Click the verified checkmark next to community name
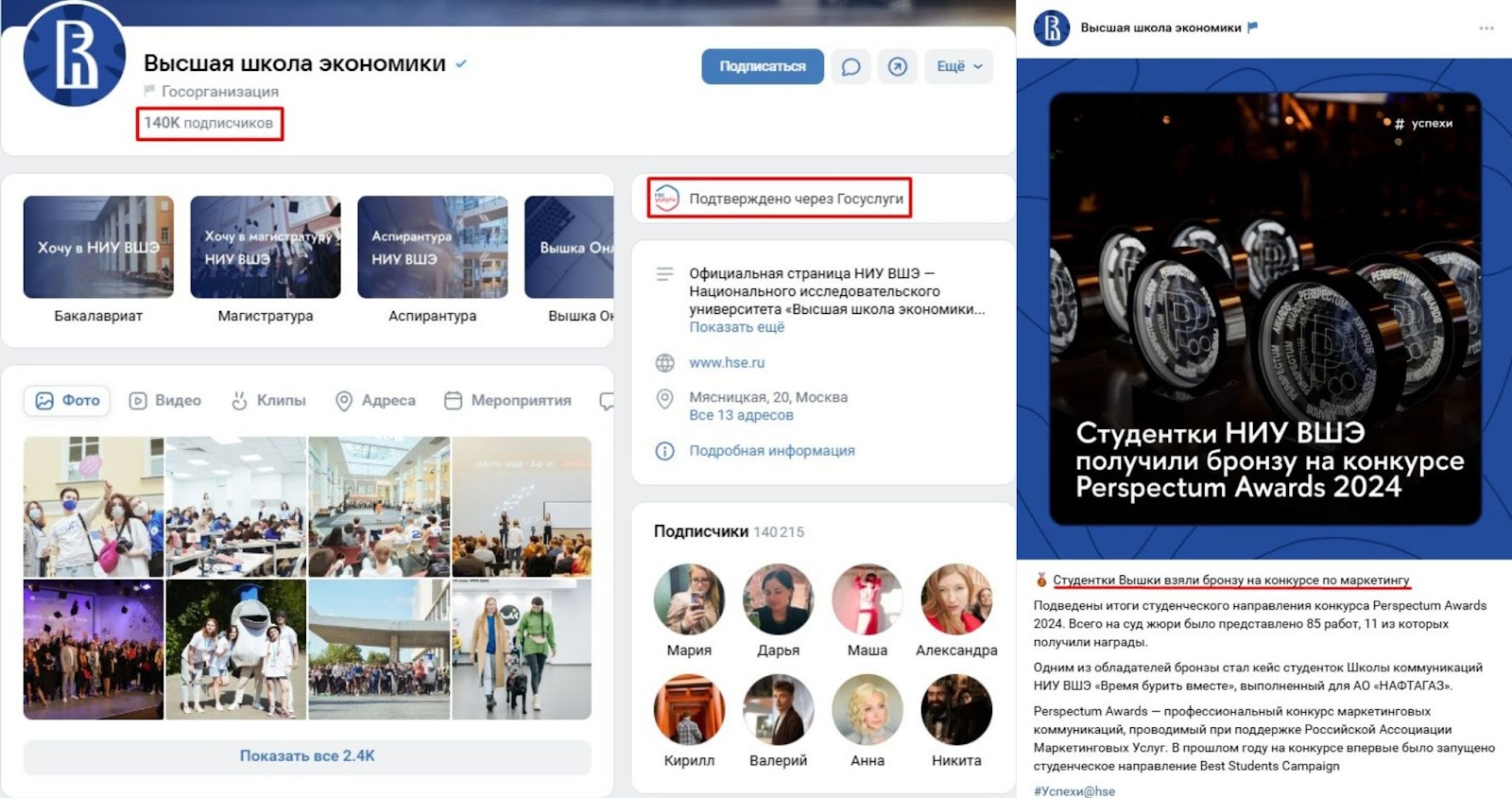The height and width of the screenshot is (798, 1512). tap(461, 64)
